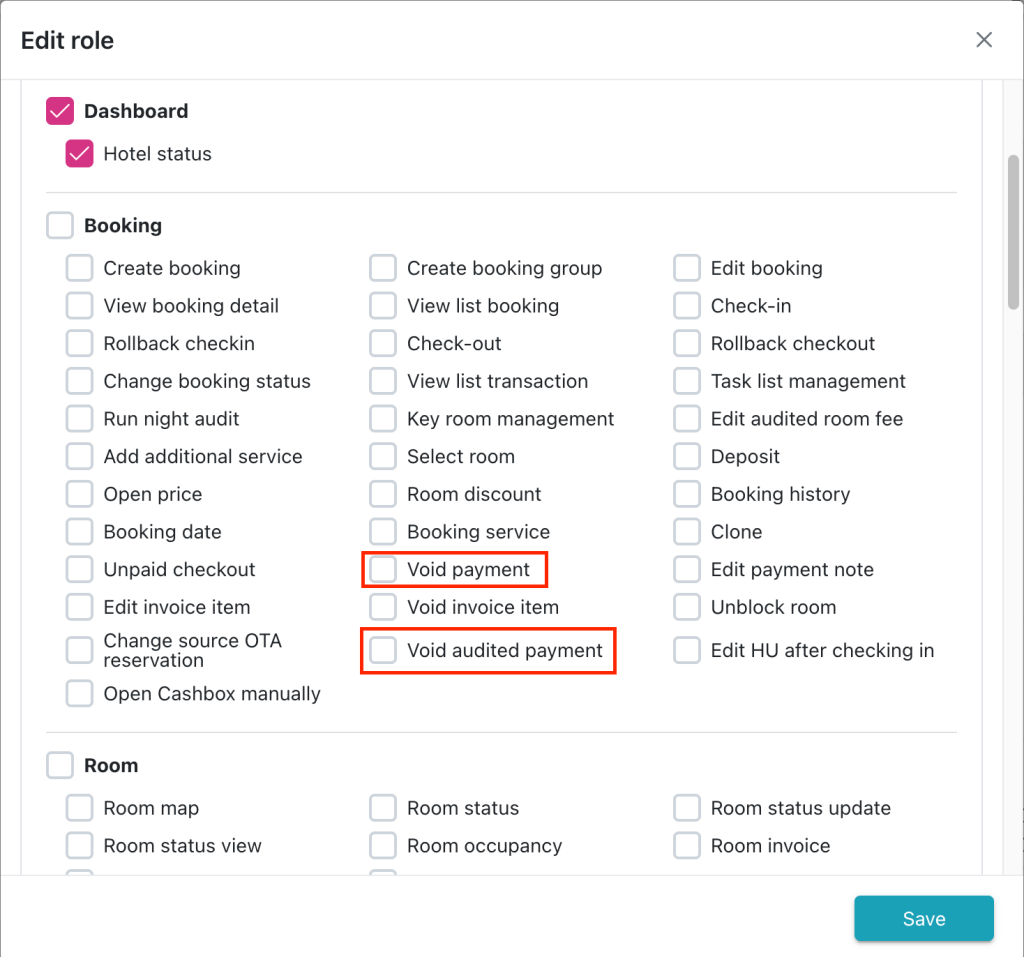Check the Room group checkbox

pyautogui.click(x=60, y=766)
